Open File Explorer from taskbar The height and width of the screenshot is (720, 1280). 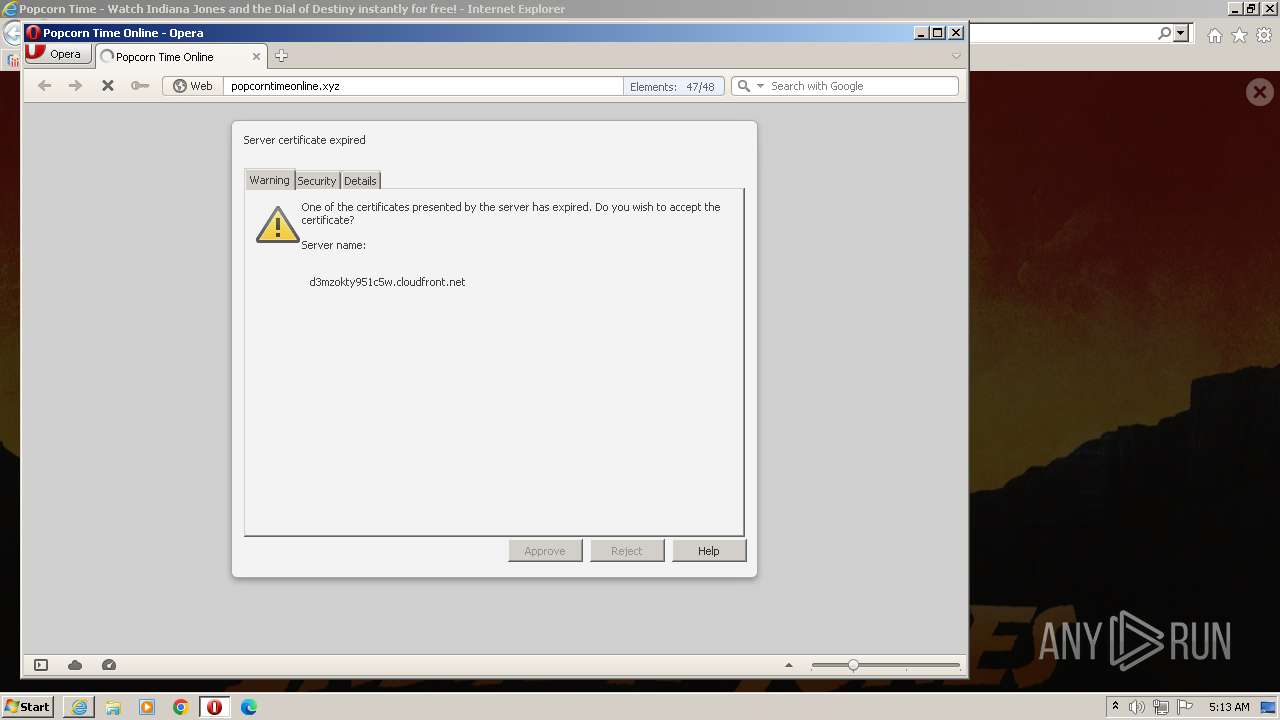click(x=113, y=707)
